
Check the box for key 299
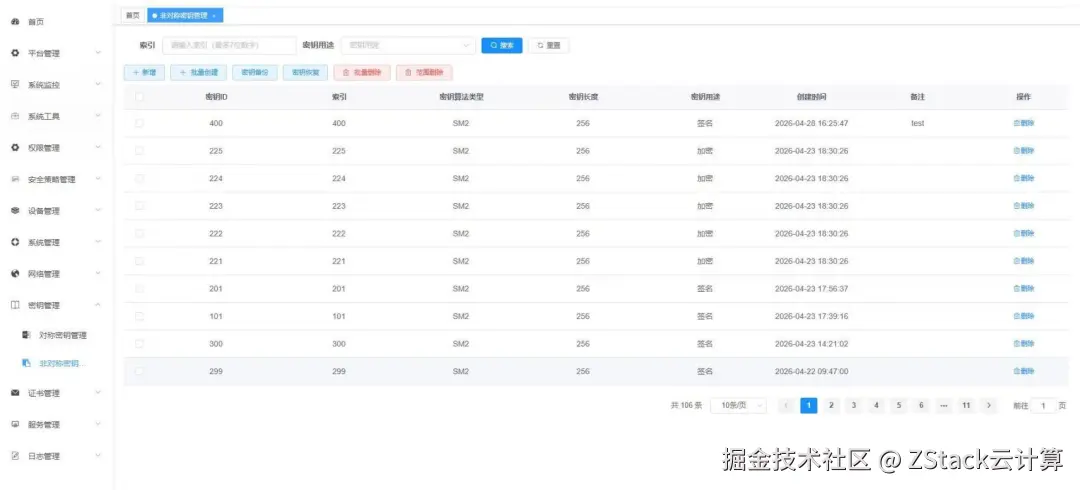139,371
